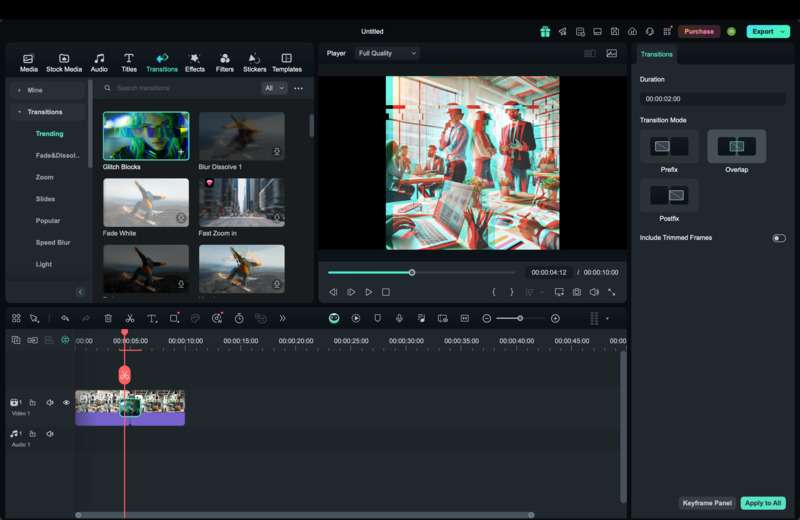Open the Full Quality dropdown
The image size is (800, 520).
(387, 53)
